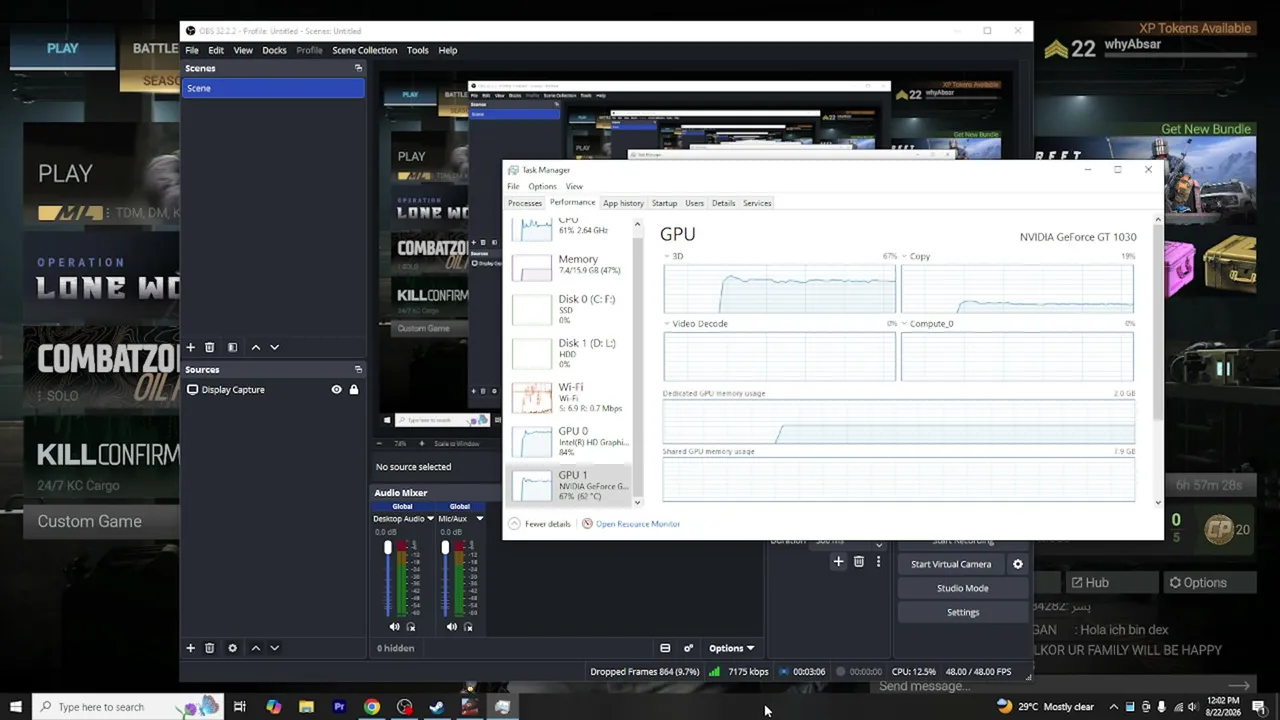Start Virtual Camera in OBS
The height and width of the screenshot is (720, 1280).
tap(951, 564)
